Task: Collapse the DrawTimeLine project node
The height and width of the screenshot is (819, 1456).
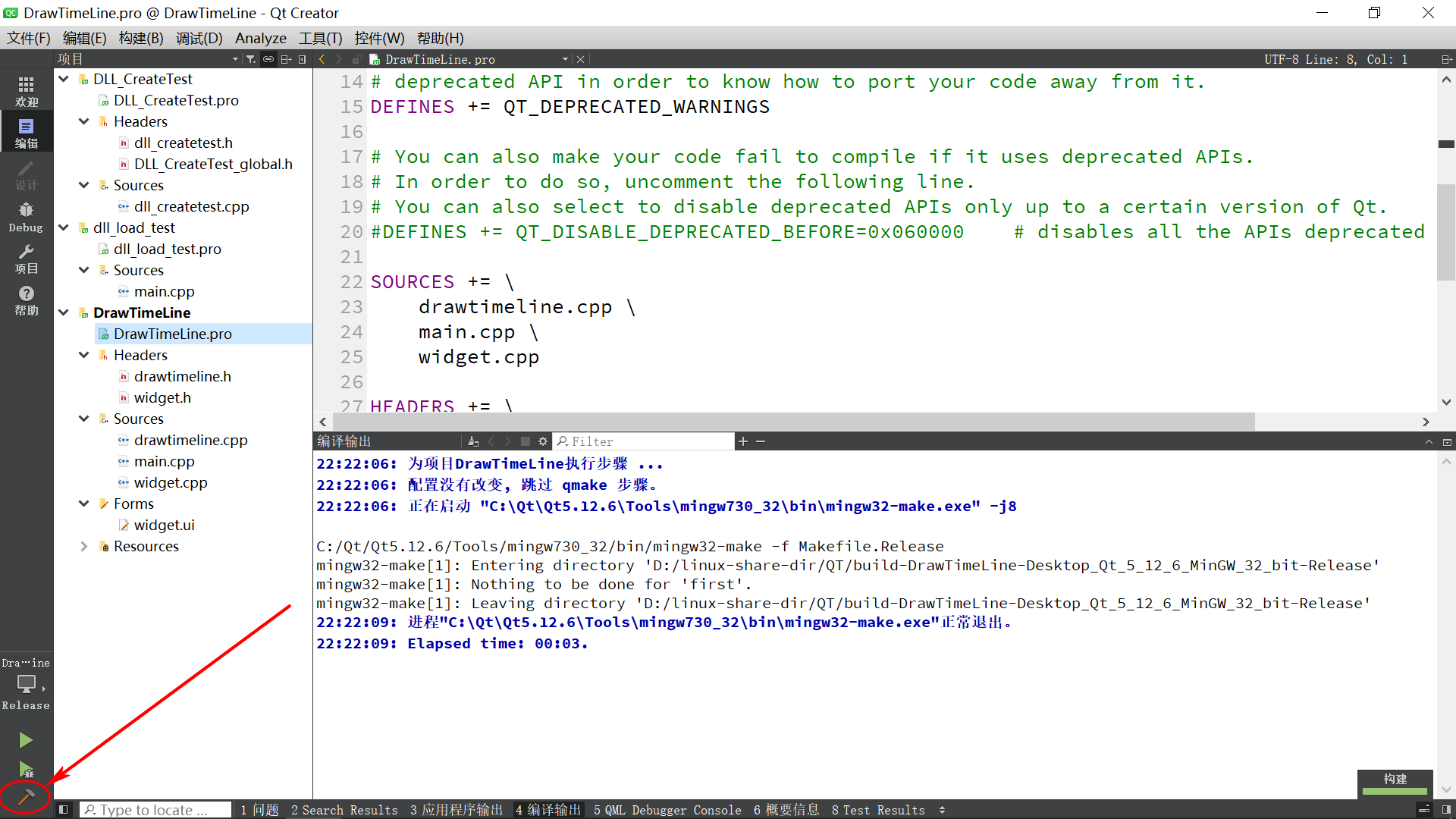Action: pyautogui.click(x=64, y=312)
